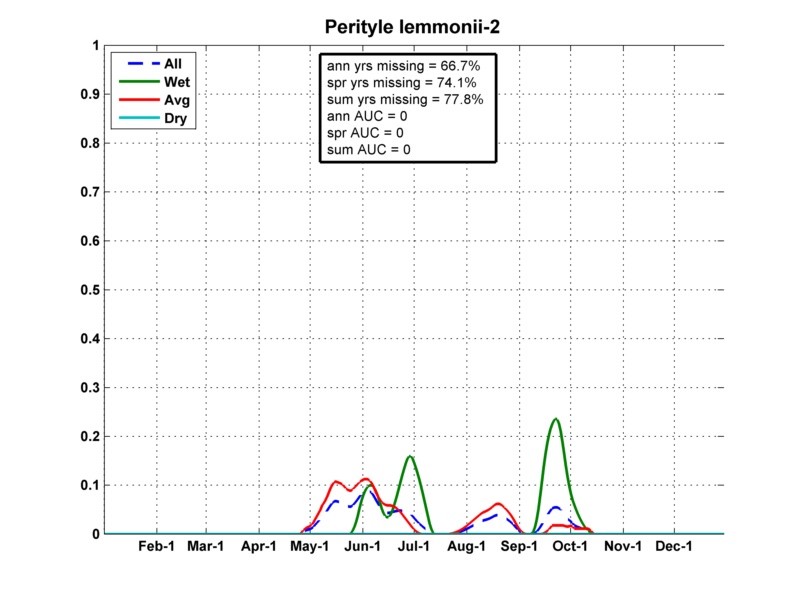Click the sum AUC = 0 annotation
The height and width of the screenshot is (600, 800).
369,149
